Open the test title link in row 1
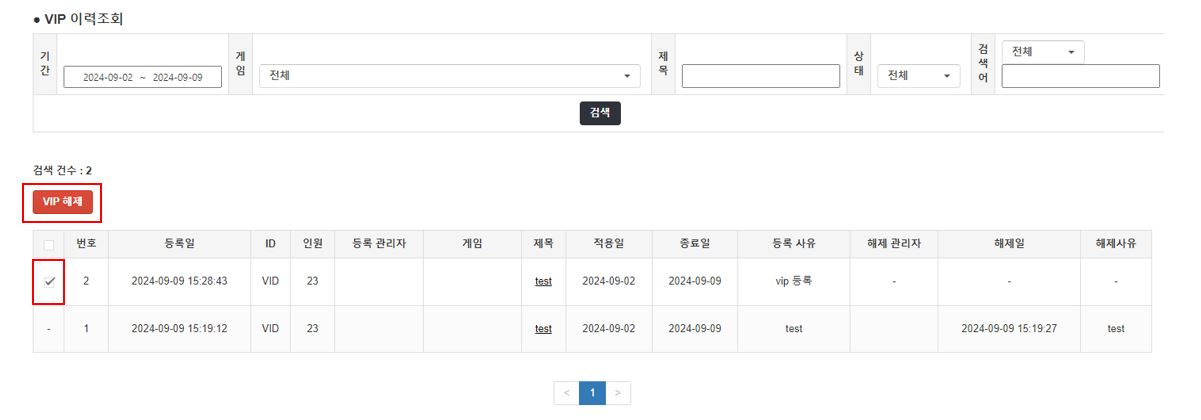The width and height of the screenshot is (1201, 420). pyautogui.click(x=543, y=328)
